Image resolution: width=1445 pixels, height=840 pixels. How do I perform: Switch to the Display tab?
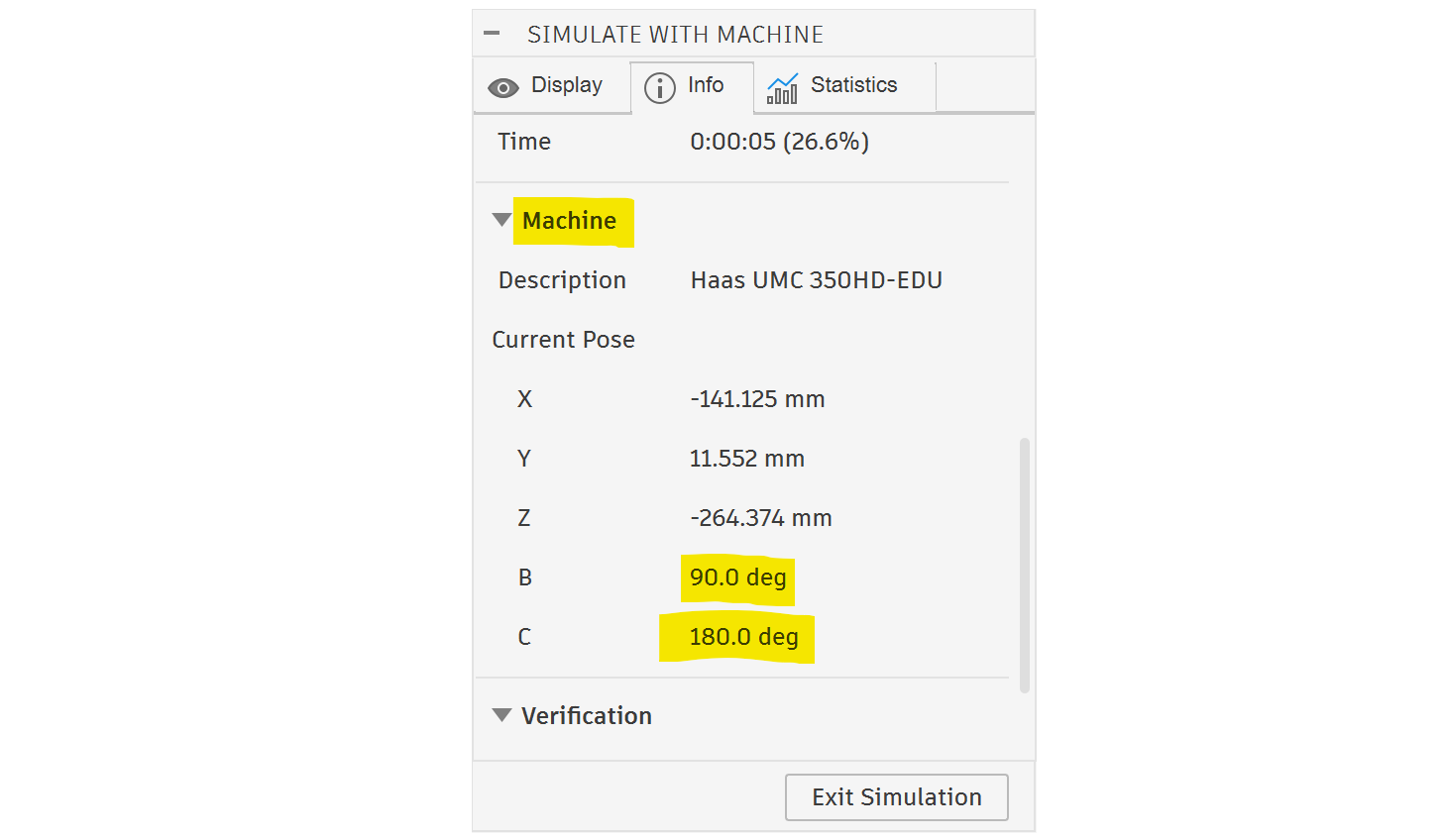[552, 86]
